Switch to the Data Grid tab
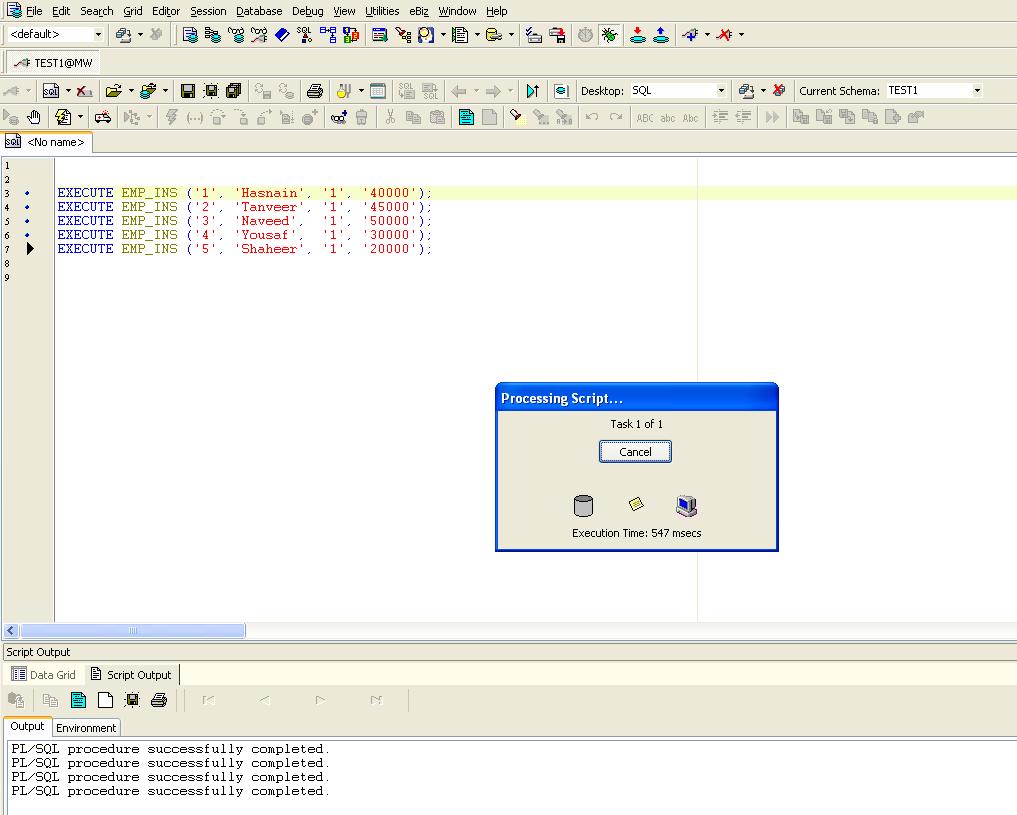The image size is (1017, 815). coord(44,674)
